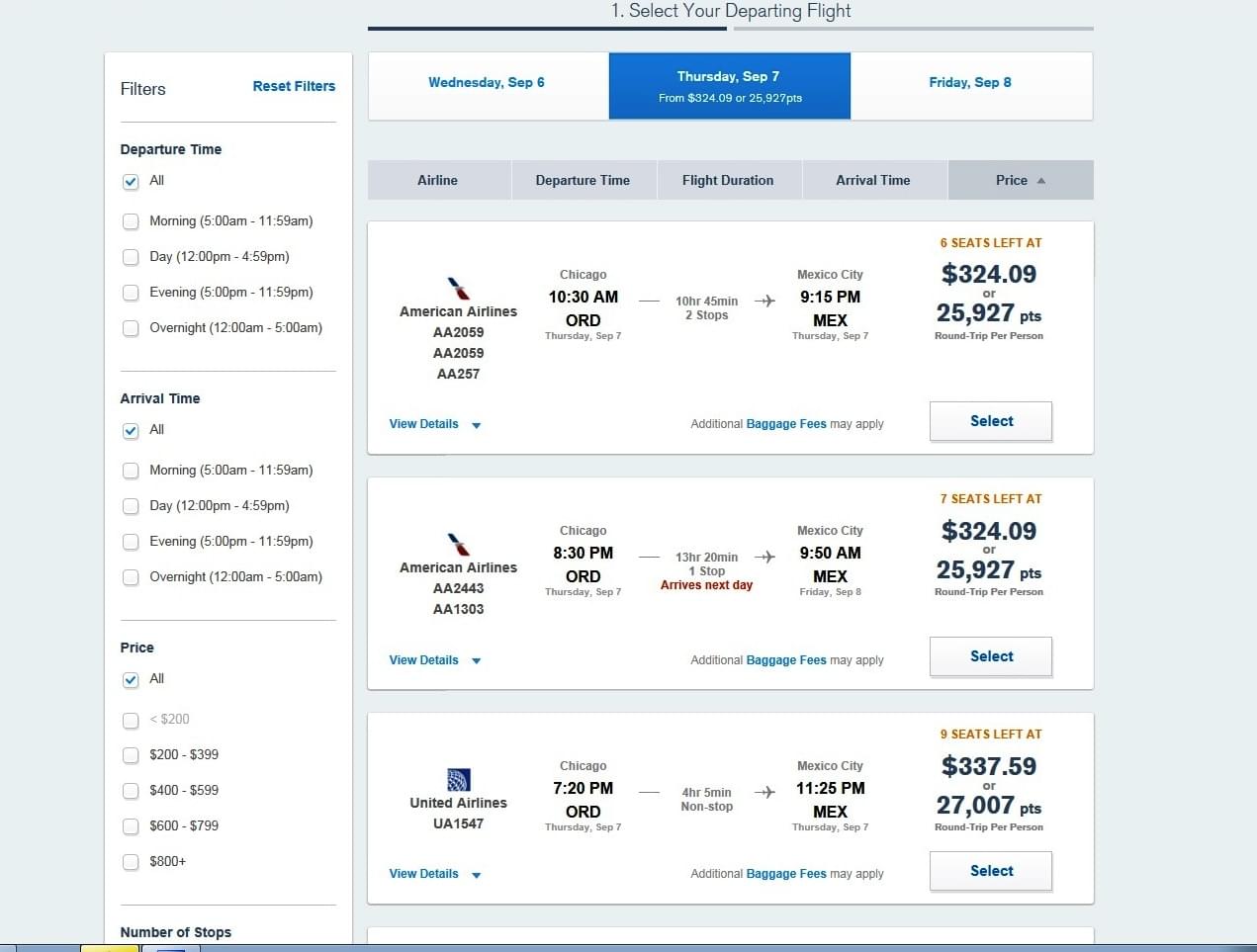The width and height of the screenshot is (1257, 952).
Task: Open Baggage Fees link on the United flight
Action: [786, 874]
